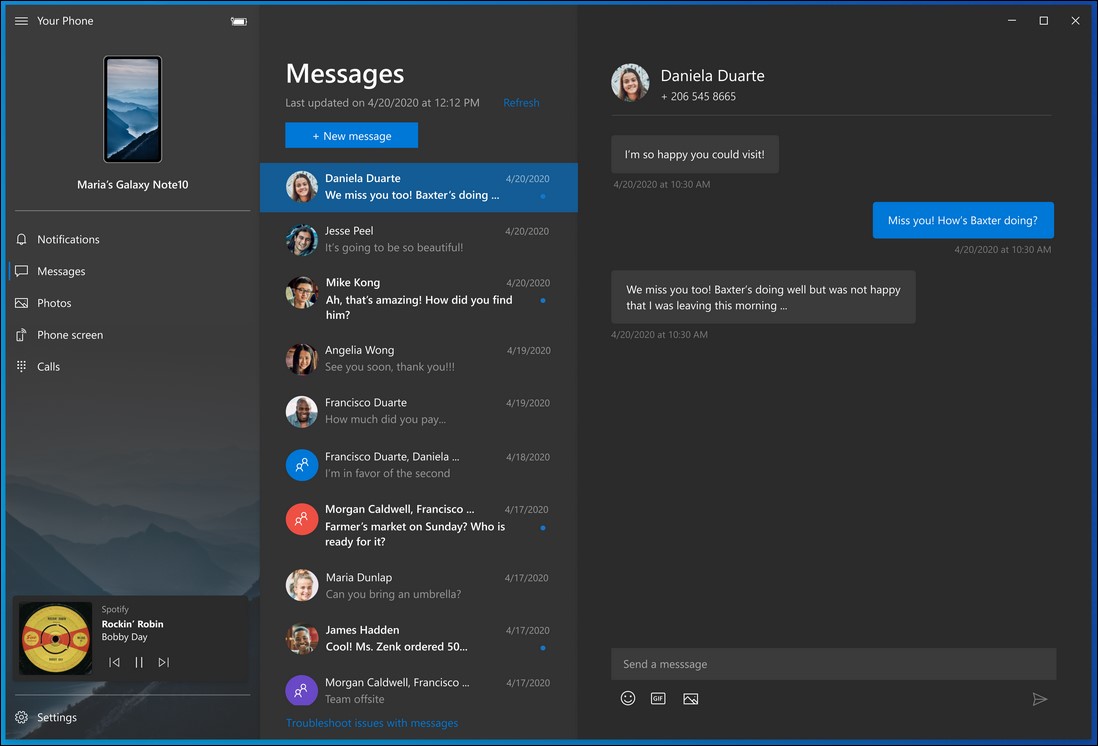Click the send message arrow
Image resolution: width=1098 pixels, height=746 pixels.
click(x=1040, y=699)
